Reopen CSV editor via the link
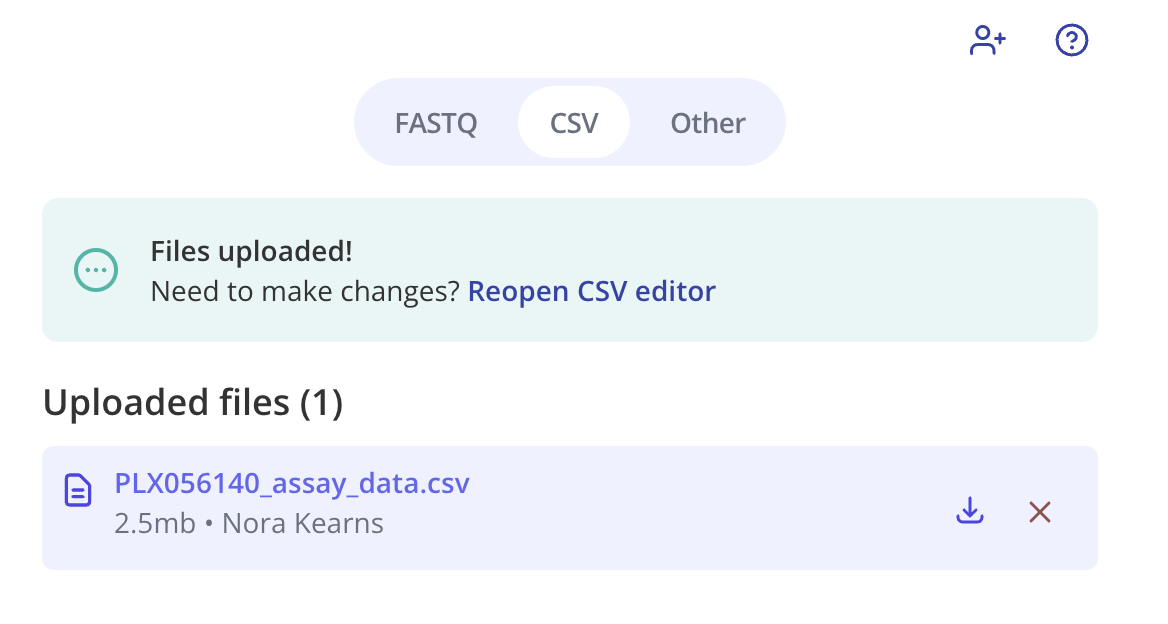 592,292
